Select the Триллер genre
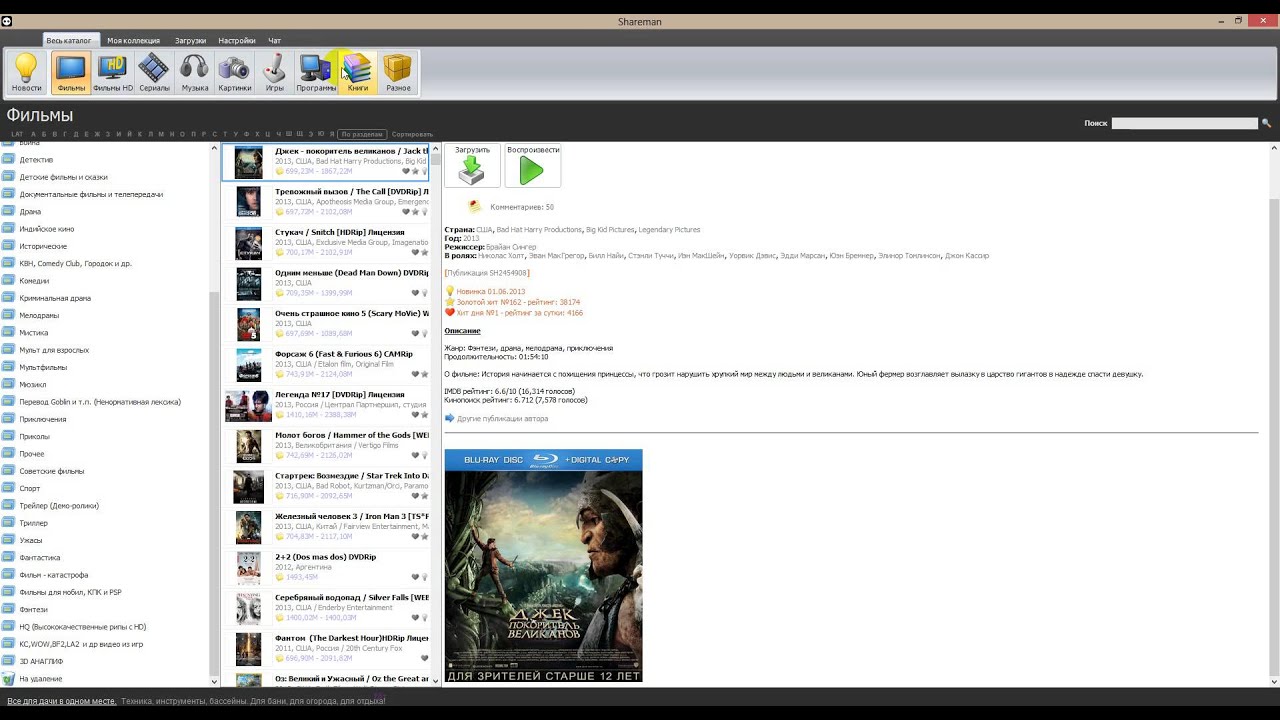The width and height of the screenshot is (1280, 720). [33, 523]
